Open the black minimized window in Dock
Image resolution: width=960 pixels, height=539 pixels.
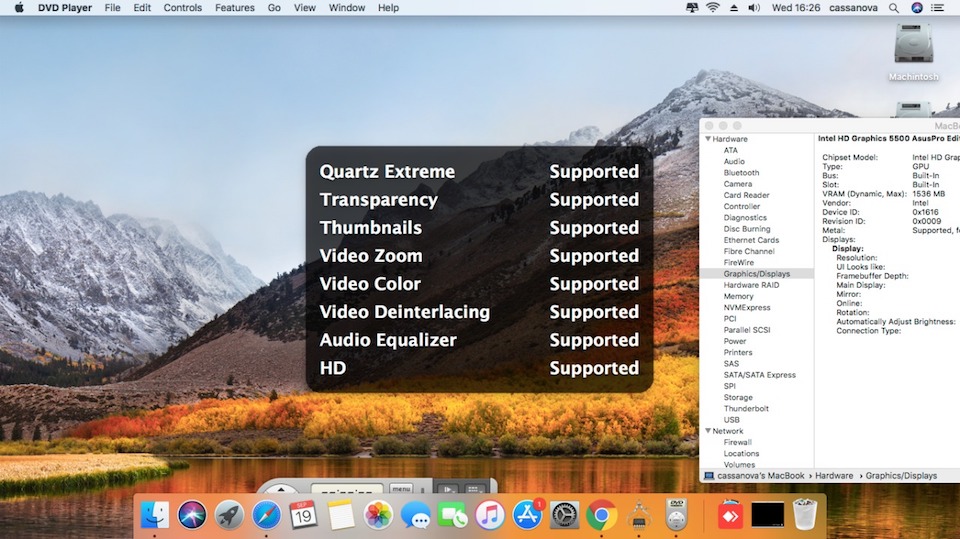(x=768, y=515)
